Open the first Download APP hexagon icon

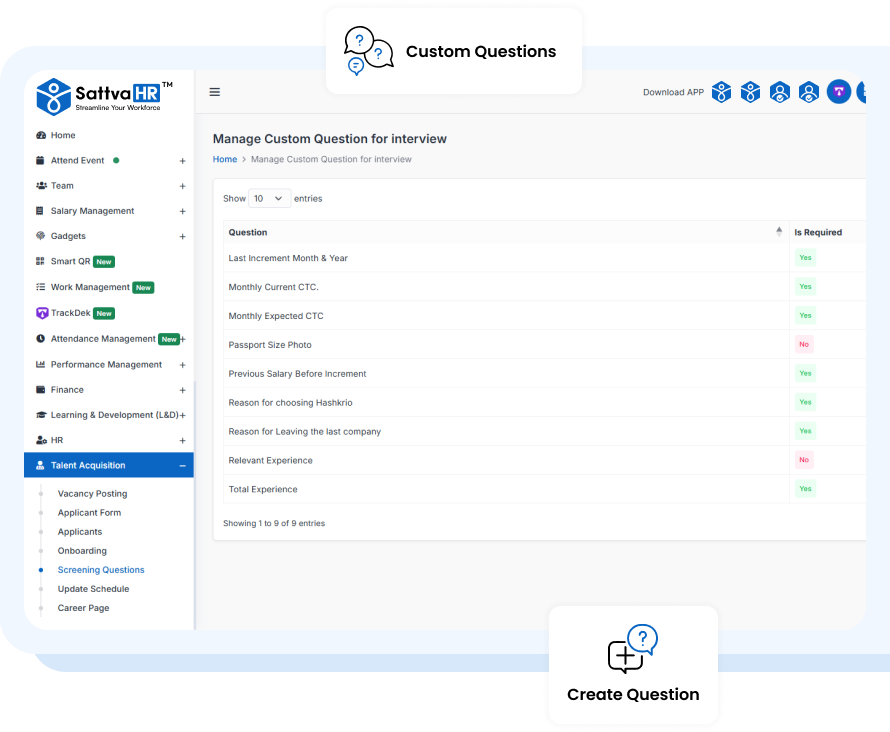721,91
